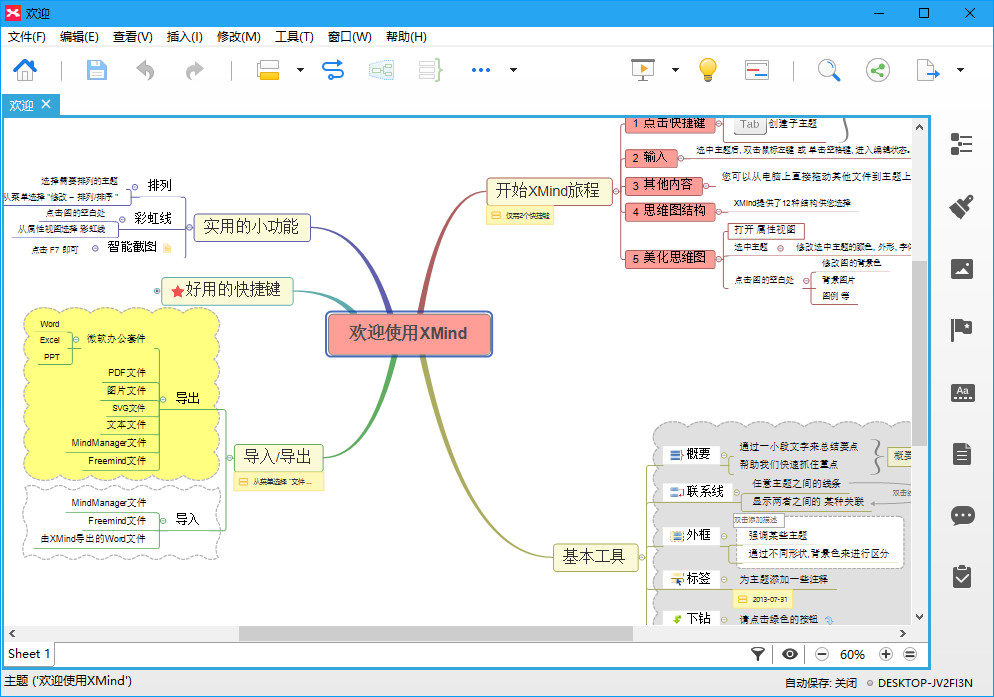Insert an image via the sidebar icon
This screenshot has height=697, width=994.
point(961,269)
